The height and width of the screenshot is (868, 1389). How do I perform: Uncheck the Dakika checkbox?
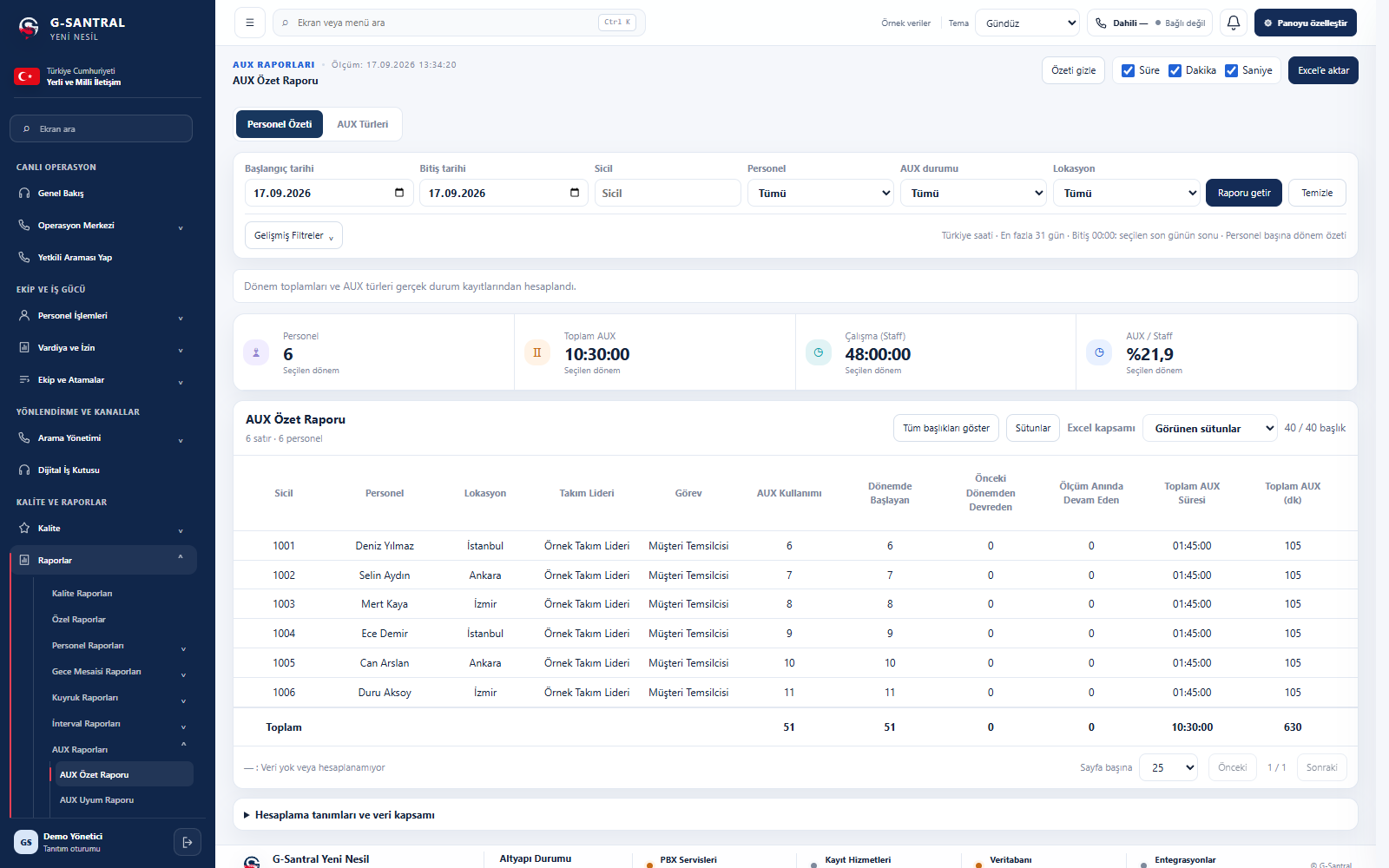pos(1175,70)
